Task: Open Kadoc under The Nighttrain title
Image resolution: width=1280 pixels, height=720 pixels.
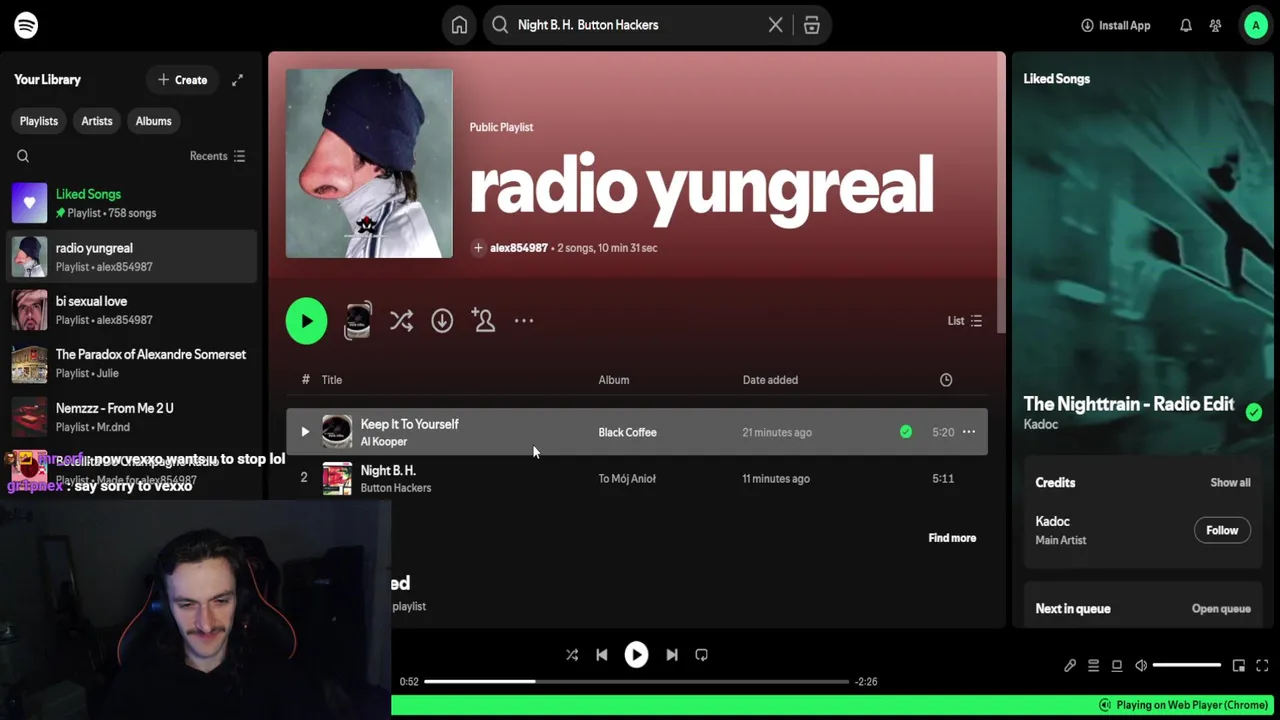Action: (x=1041, y=424)
